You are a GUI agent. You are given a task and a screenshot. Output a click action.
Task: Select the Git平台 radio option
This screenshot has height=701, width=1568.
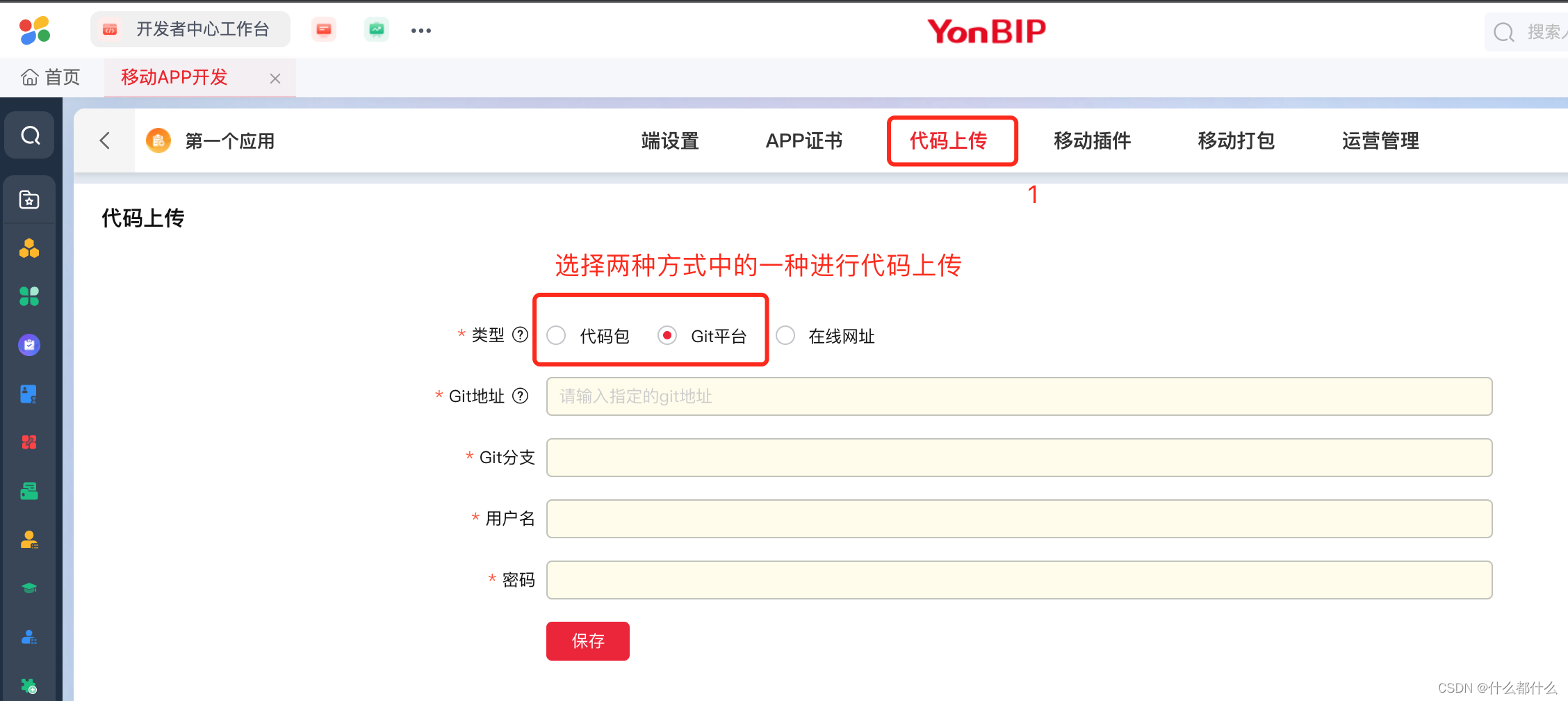click(x=667, y=336)
